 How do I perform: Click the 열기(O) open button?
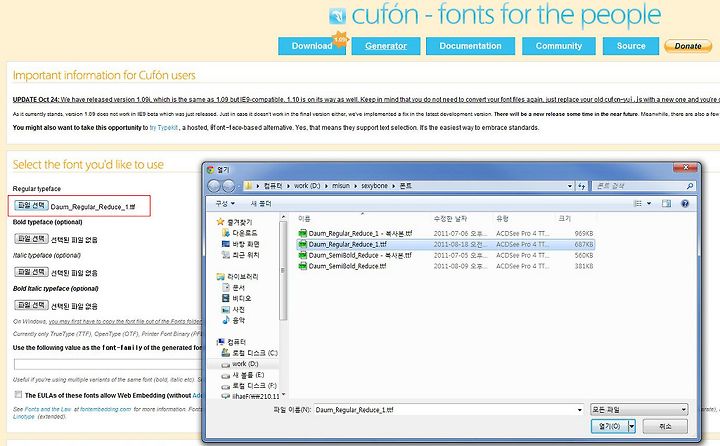tap(609, 426)
